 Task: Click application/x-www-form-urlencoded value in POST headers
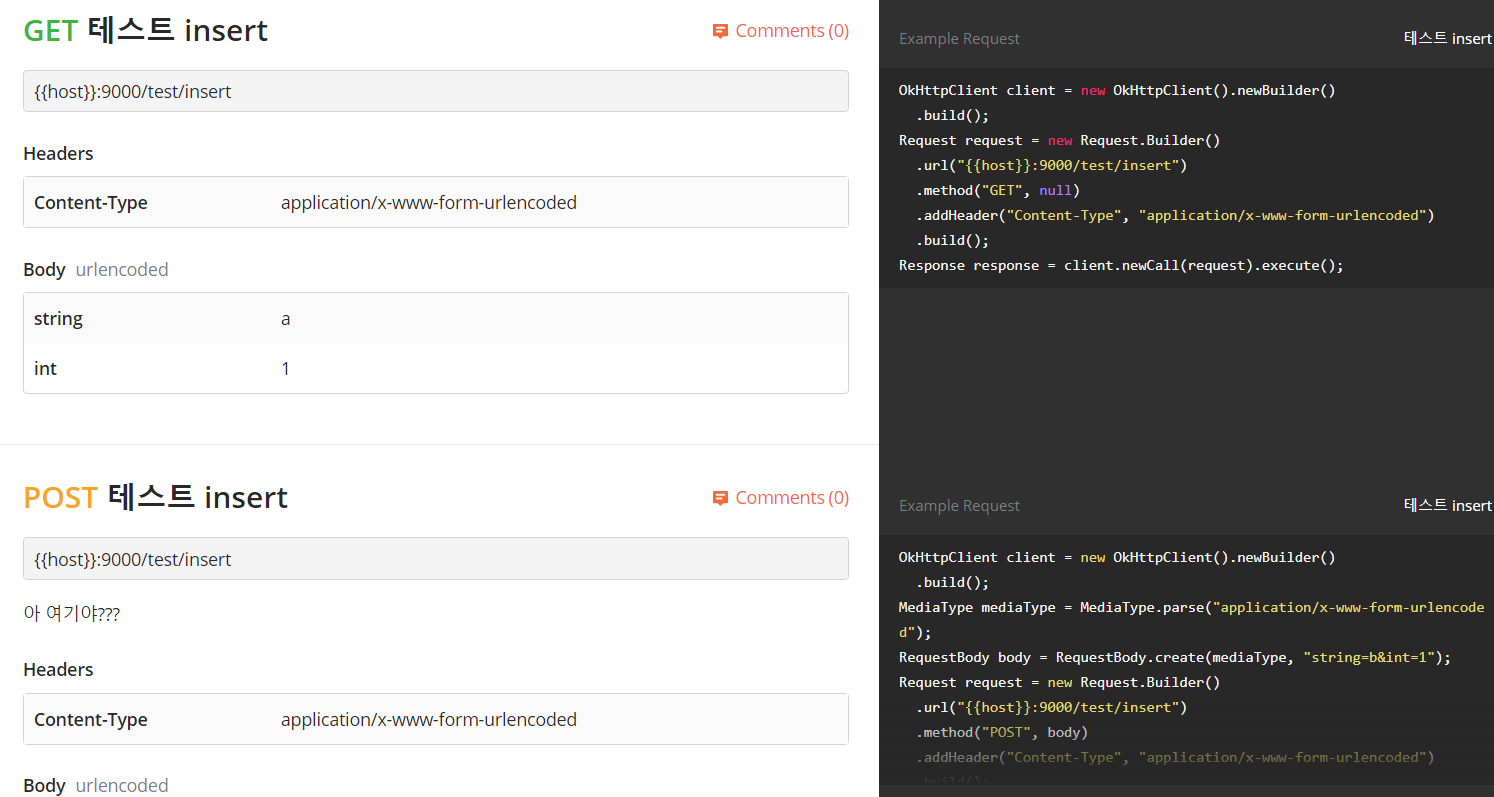coord(429,720)
